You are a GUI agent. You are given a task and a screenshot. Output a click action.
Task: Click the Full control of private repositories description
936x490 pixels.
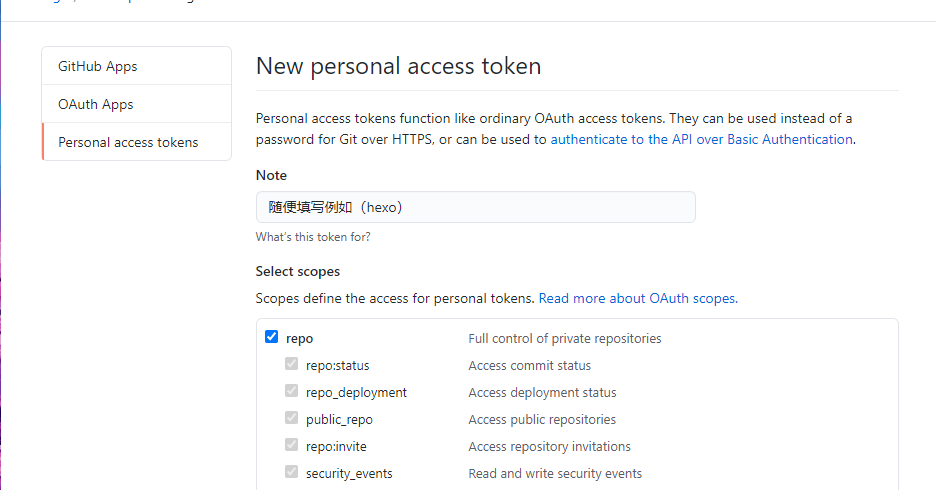coord(564,338)
